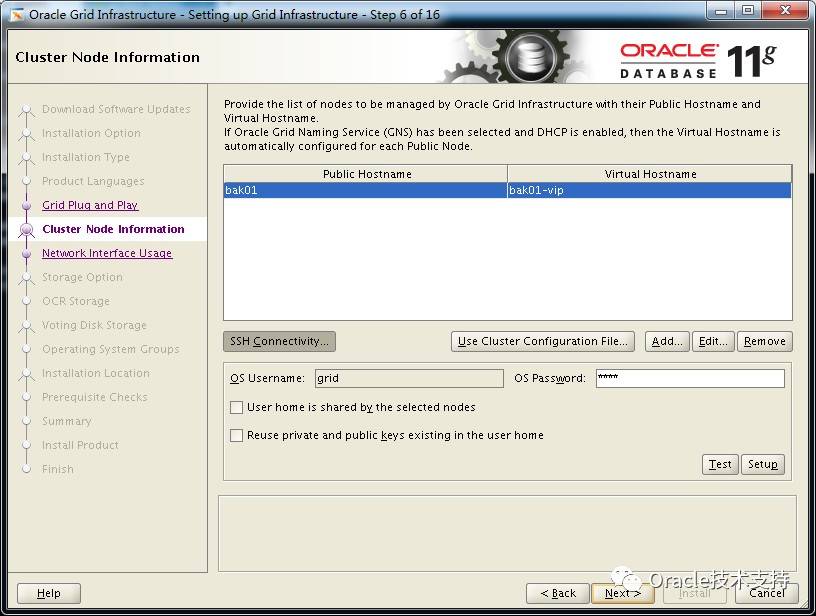The height and width of the screenshot is (616, 816).
Task: Click Setup to configure SSH
Action: pos(763,464)
